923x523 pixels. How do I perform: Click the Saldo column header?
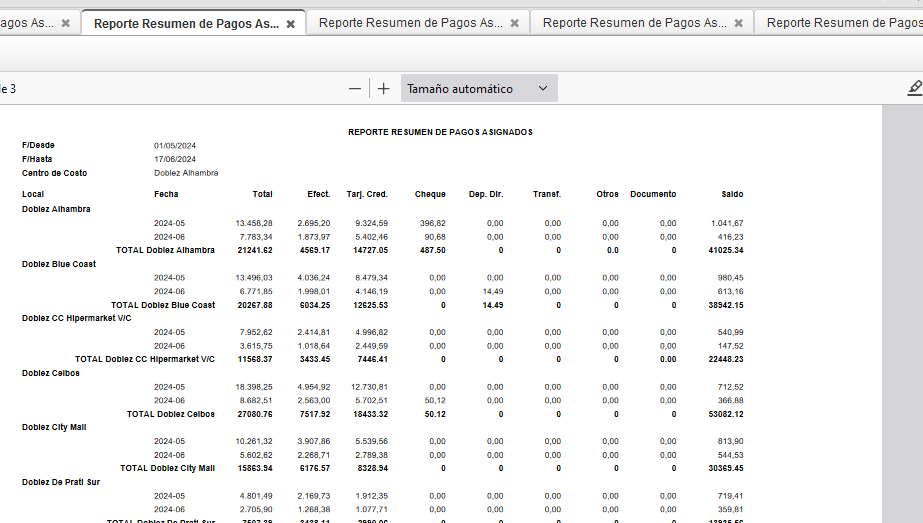pos(732,194)
